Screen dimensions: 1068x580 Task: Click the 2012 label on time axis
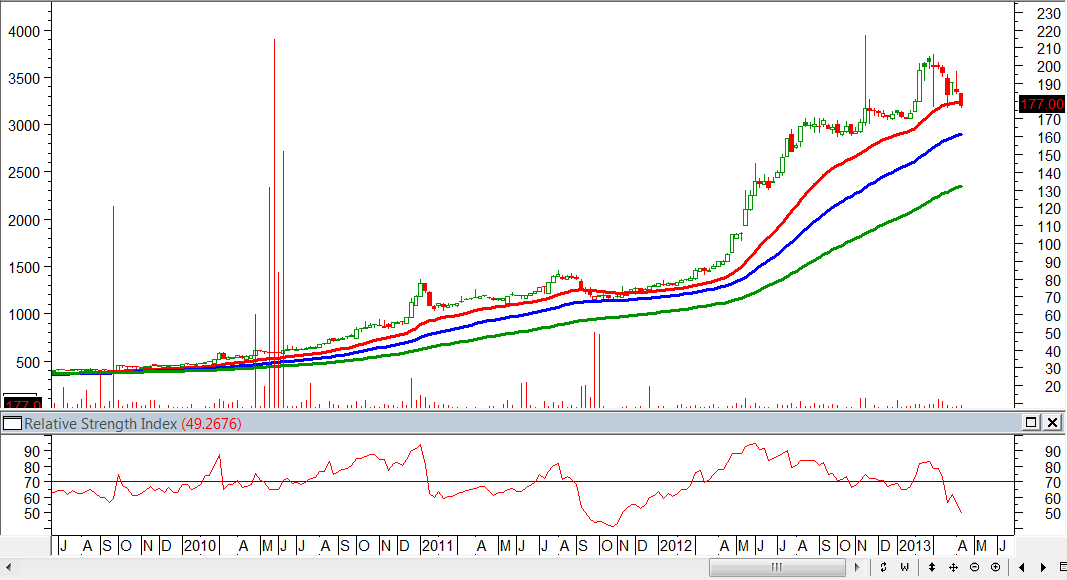click(676, 546)
